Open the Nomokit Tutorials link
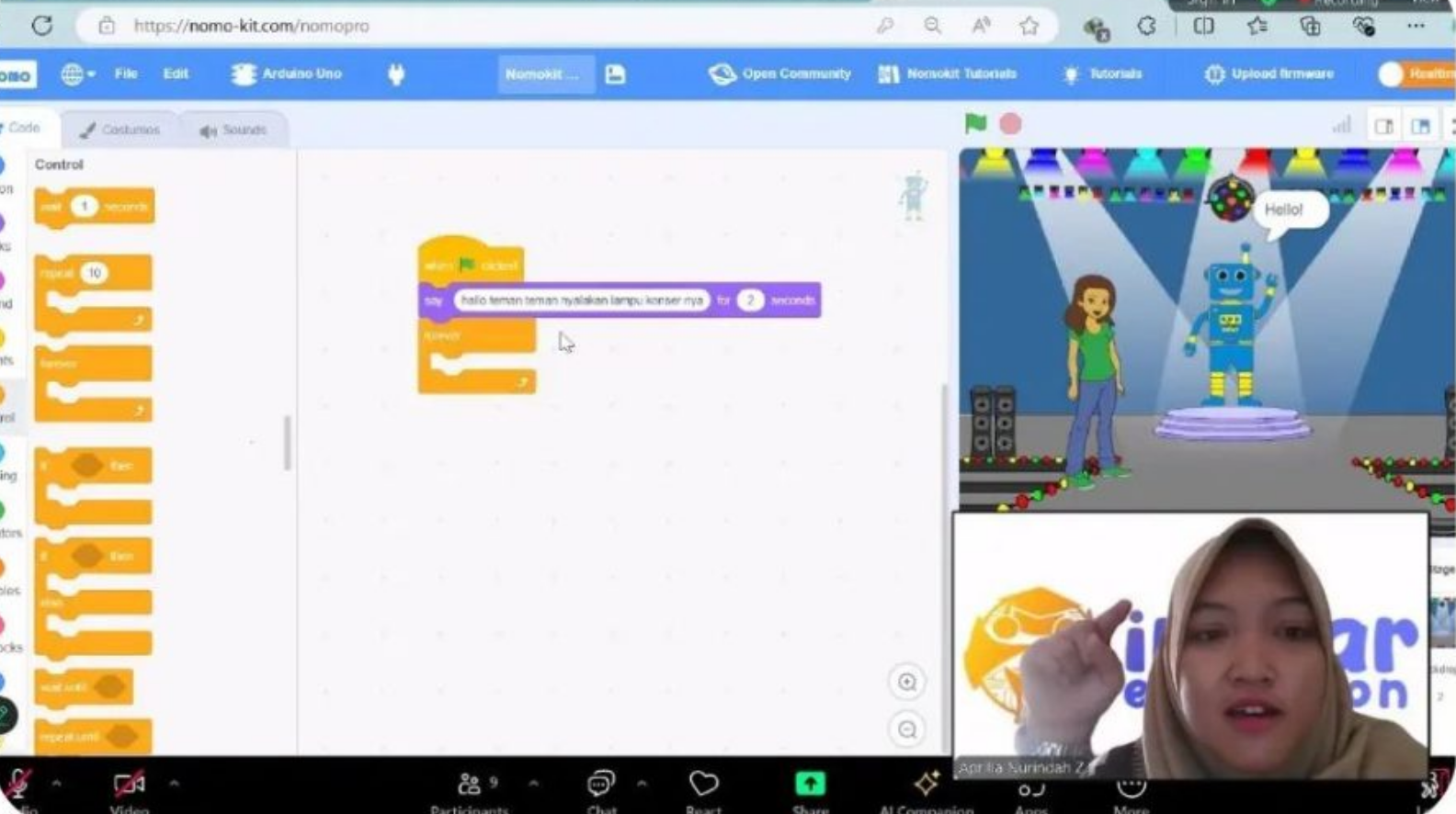This screenshot has height=814, width=1456. coord(948,74)
